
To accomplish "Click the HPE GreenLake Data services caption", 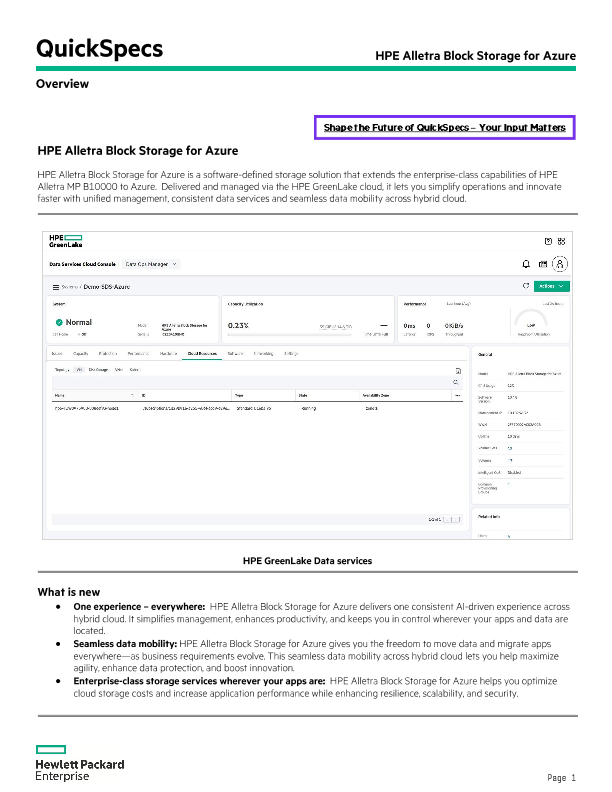I will (x=307, y=561).
